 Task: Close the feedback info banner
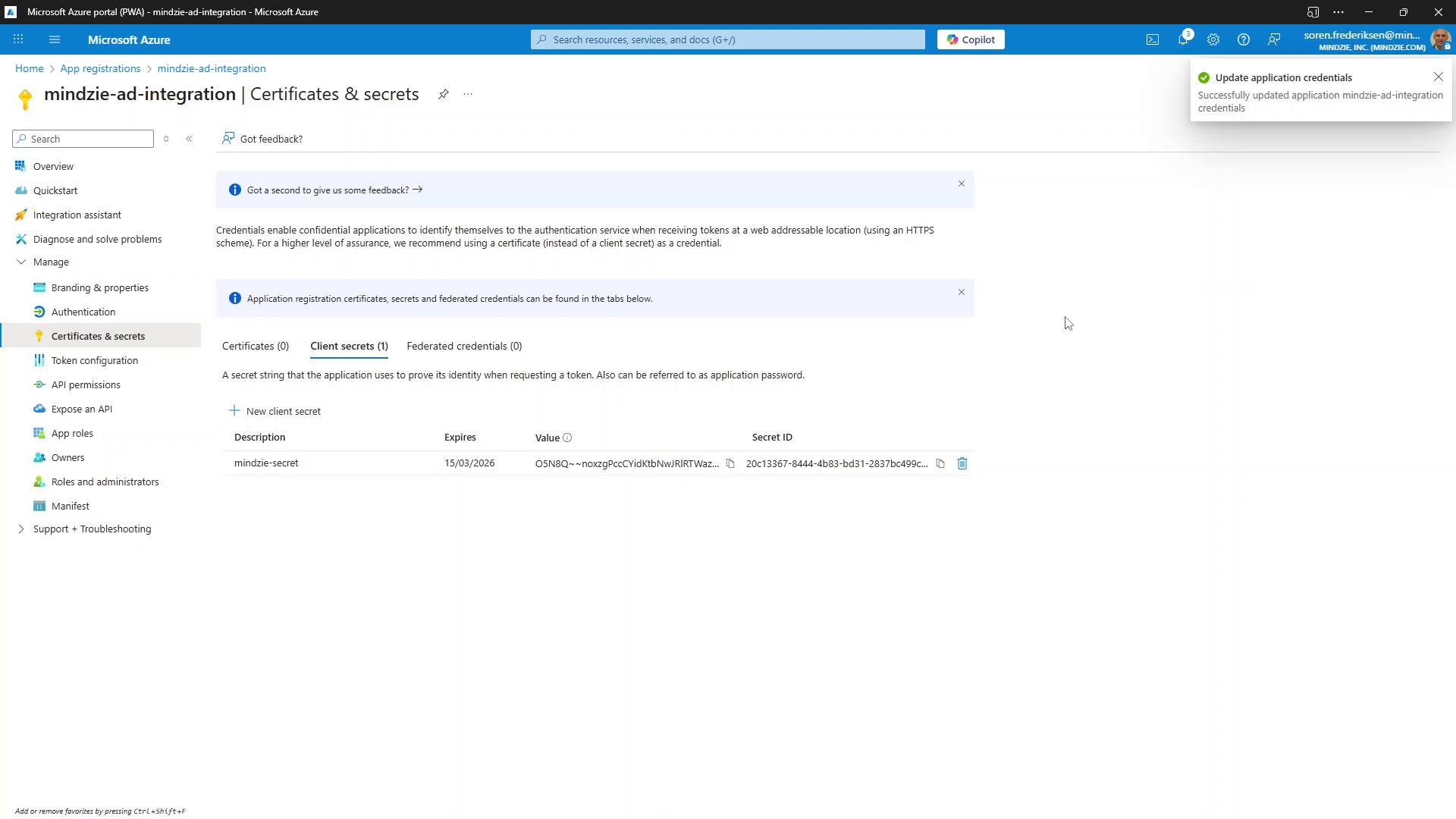pos(962,184)
